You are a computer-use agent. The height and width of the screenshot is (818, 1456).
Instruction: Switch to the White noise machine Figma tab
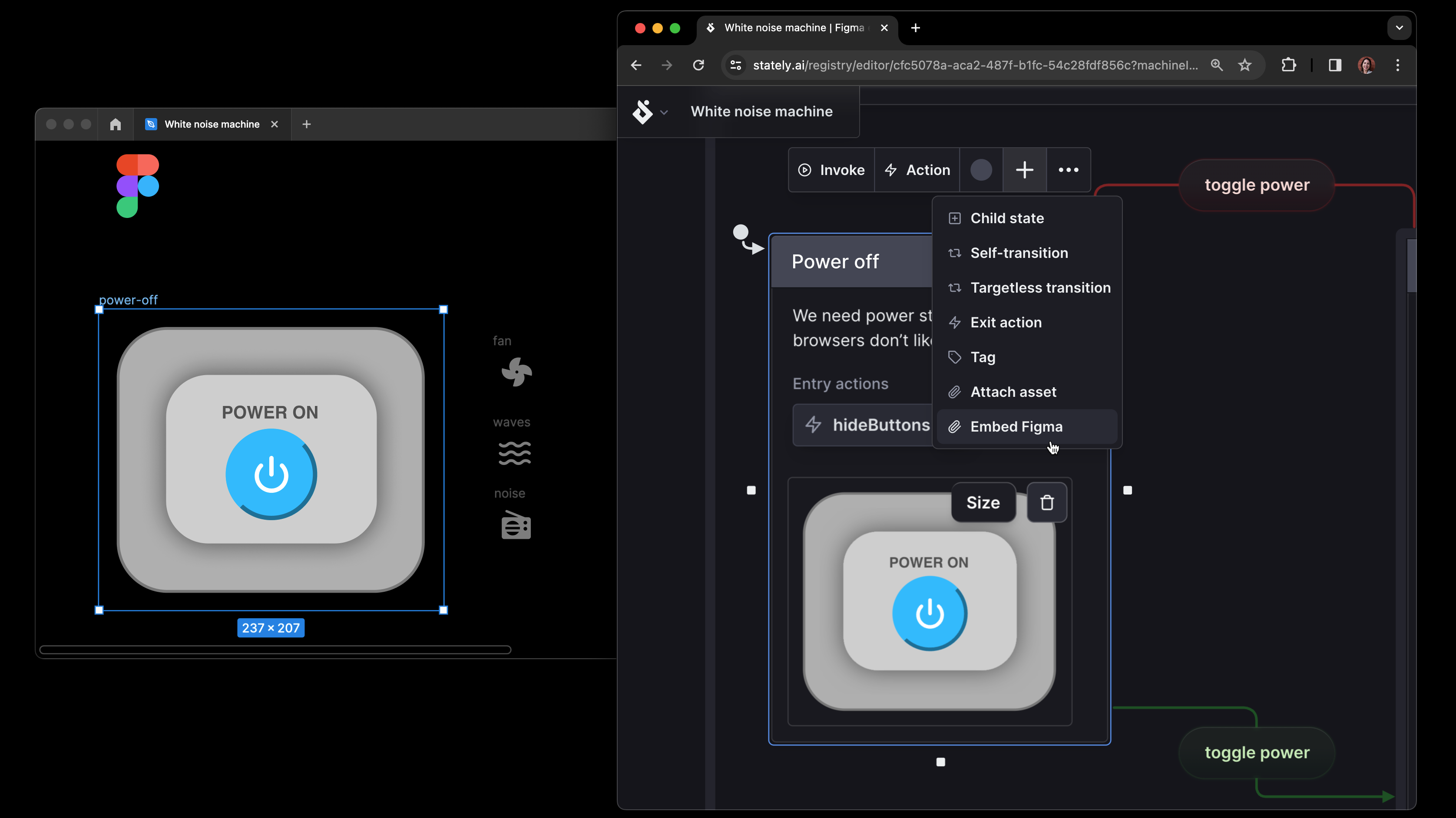(x=212, y=124)
